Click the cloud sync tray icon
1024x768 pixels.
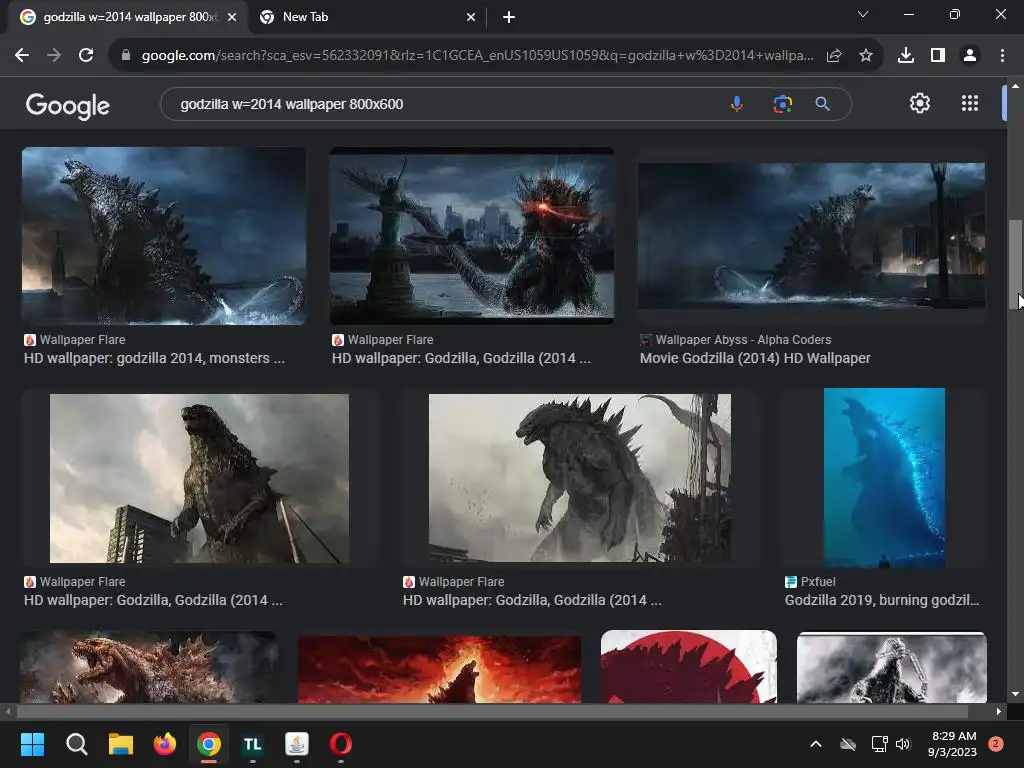[x=848, y=744]
